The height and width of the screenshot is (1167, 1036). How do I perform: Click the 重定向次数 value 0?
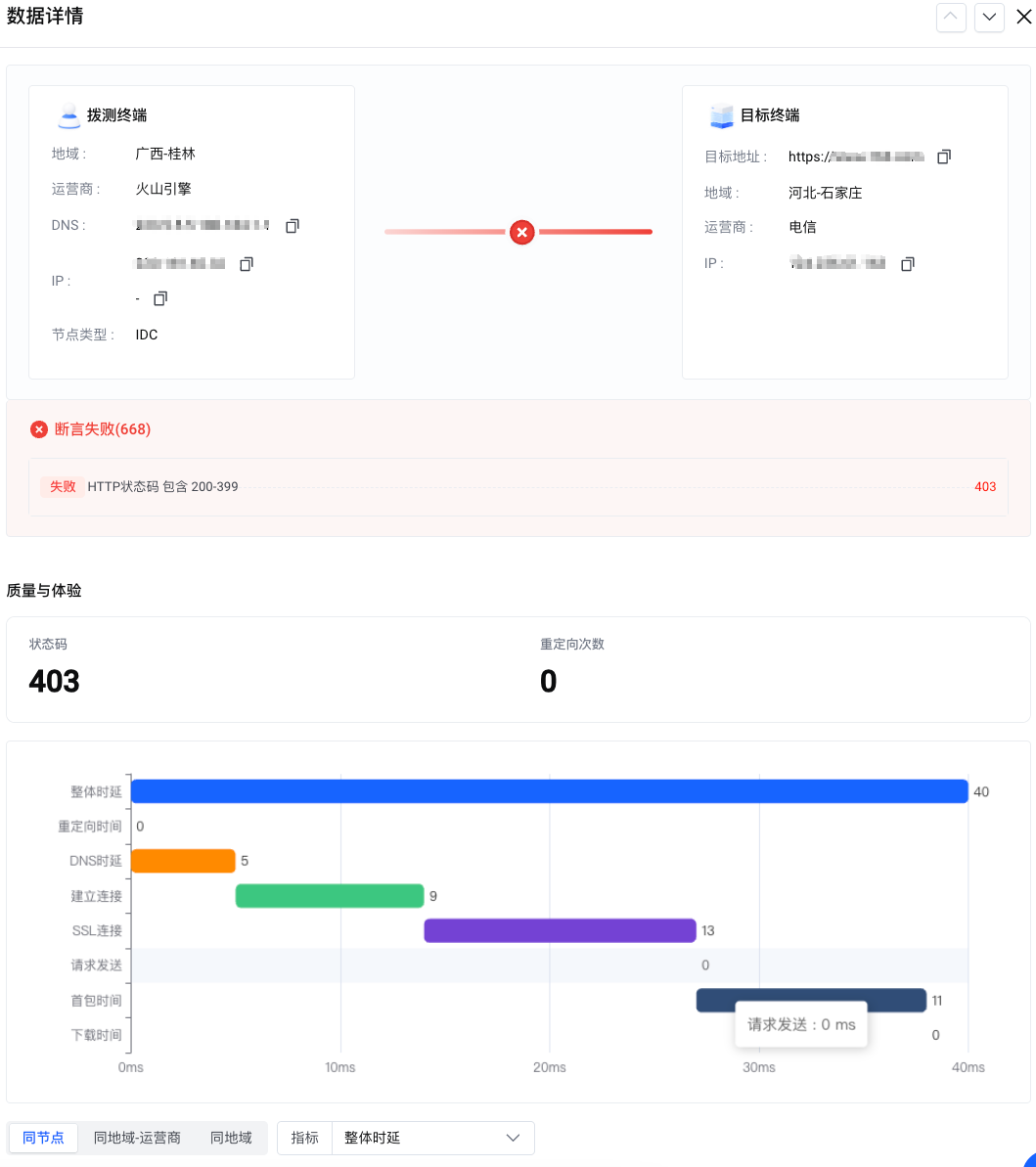(x=549, y=681)
